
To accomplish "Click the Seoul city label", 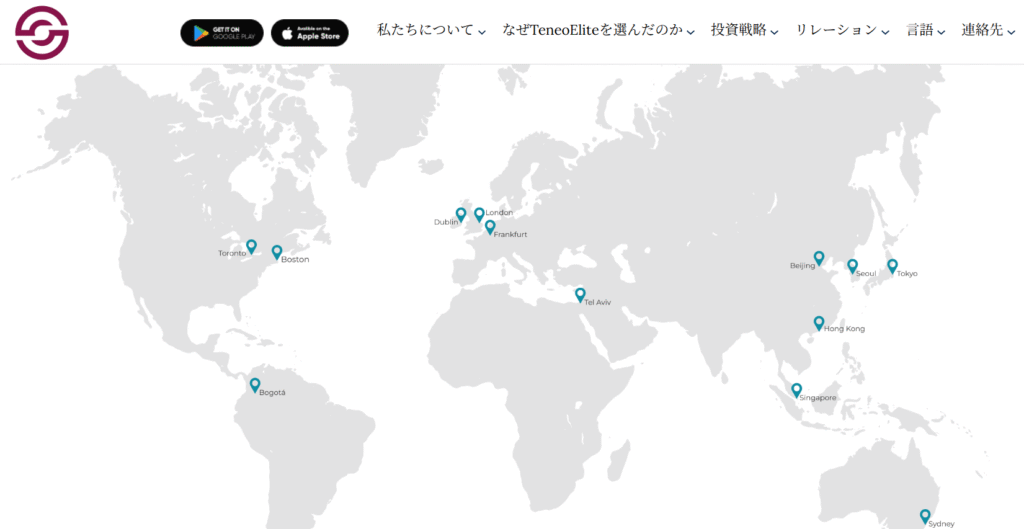I will 866,274.
